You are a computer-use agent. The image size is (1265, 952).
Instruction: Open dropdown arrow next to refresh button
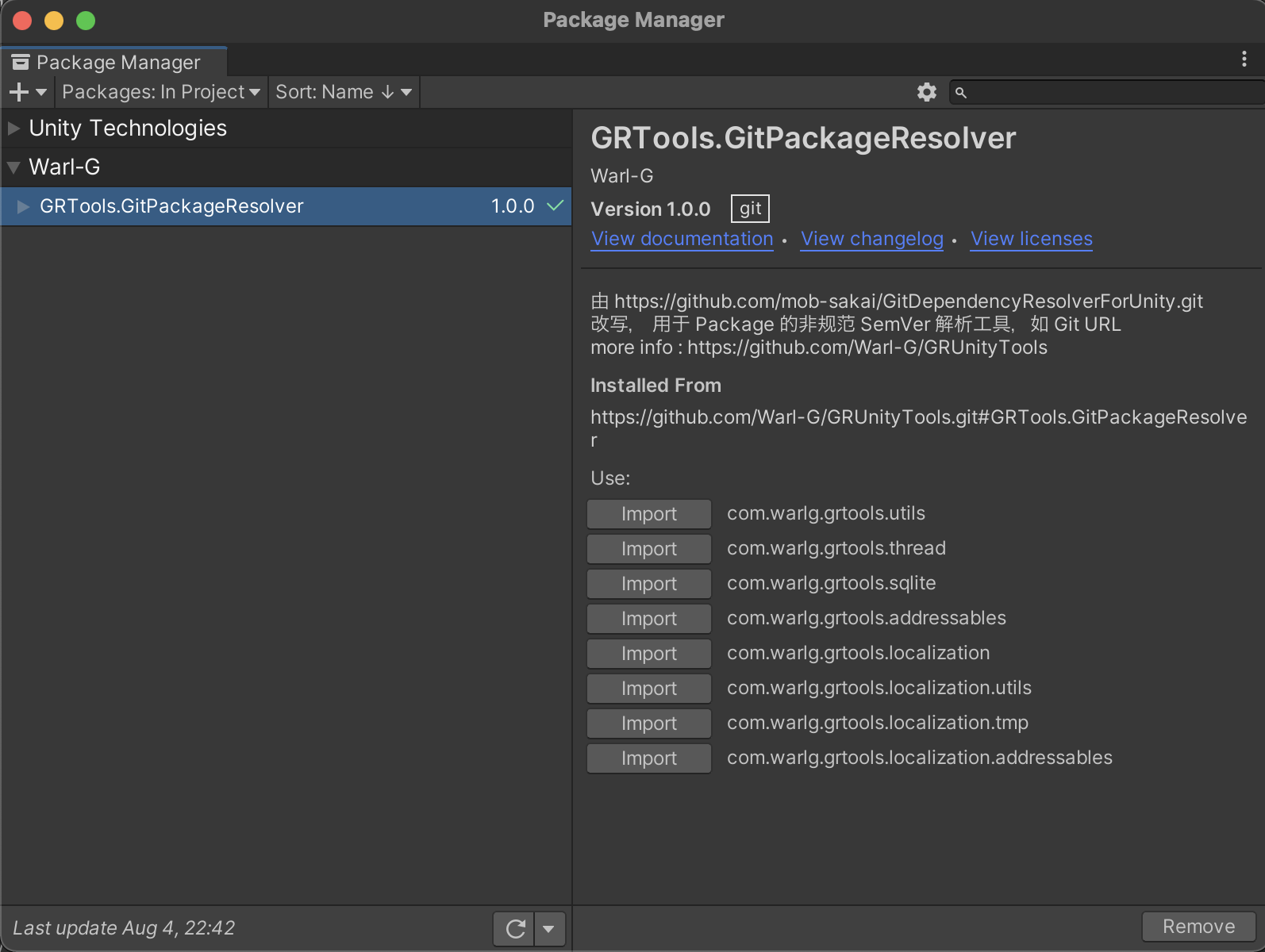click(x=548, y=929)
